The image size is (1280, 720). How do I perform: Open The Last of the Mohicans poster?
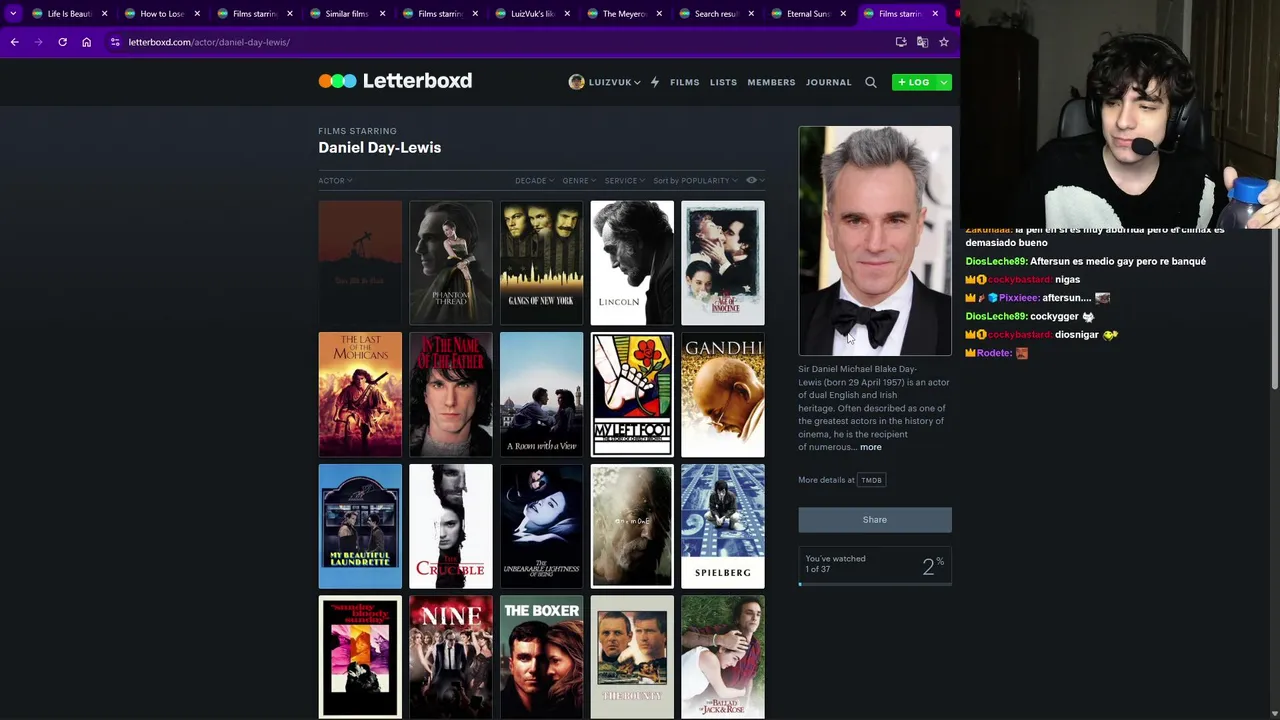[360, 395]
